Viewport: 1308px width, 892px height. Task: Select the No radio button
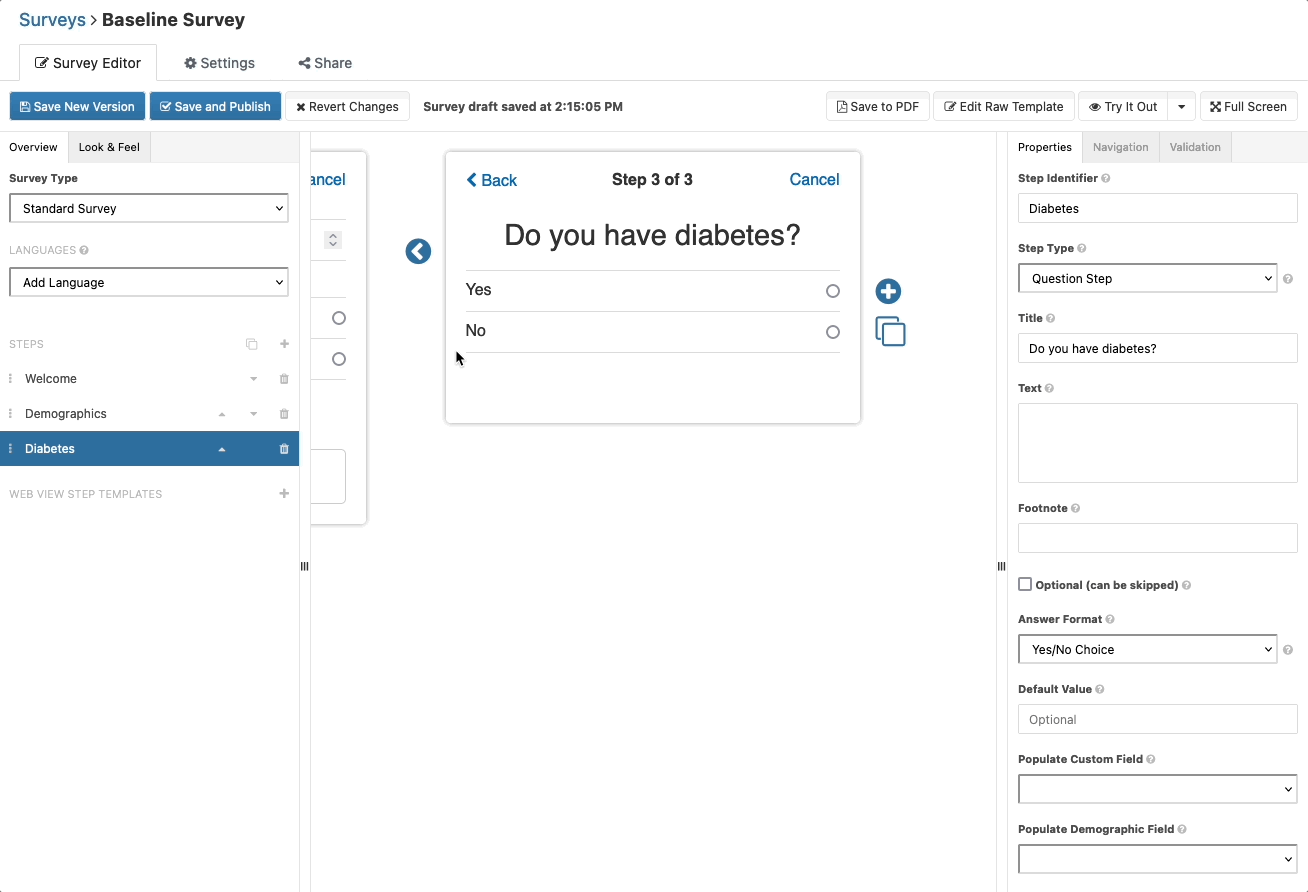coord(832,332)
